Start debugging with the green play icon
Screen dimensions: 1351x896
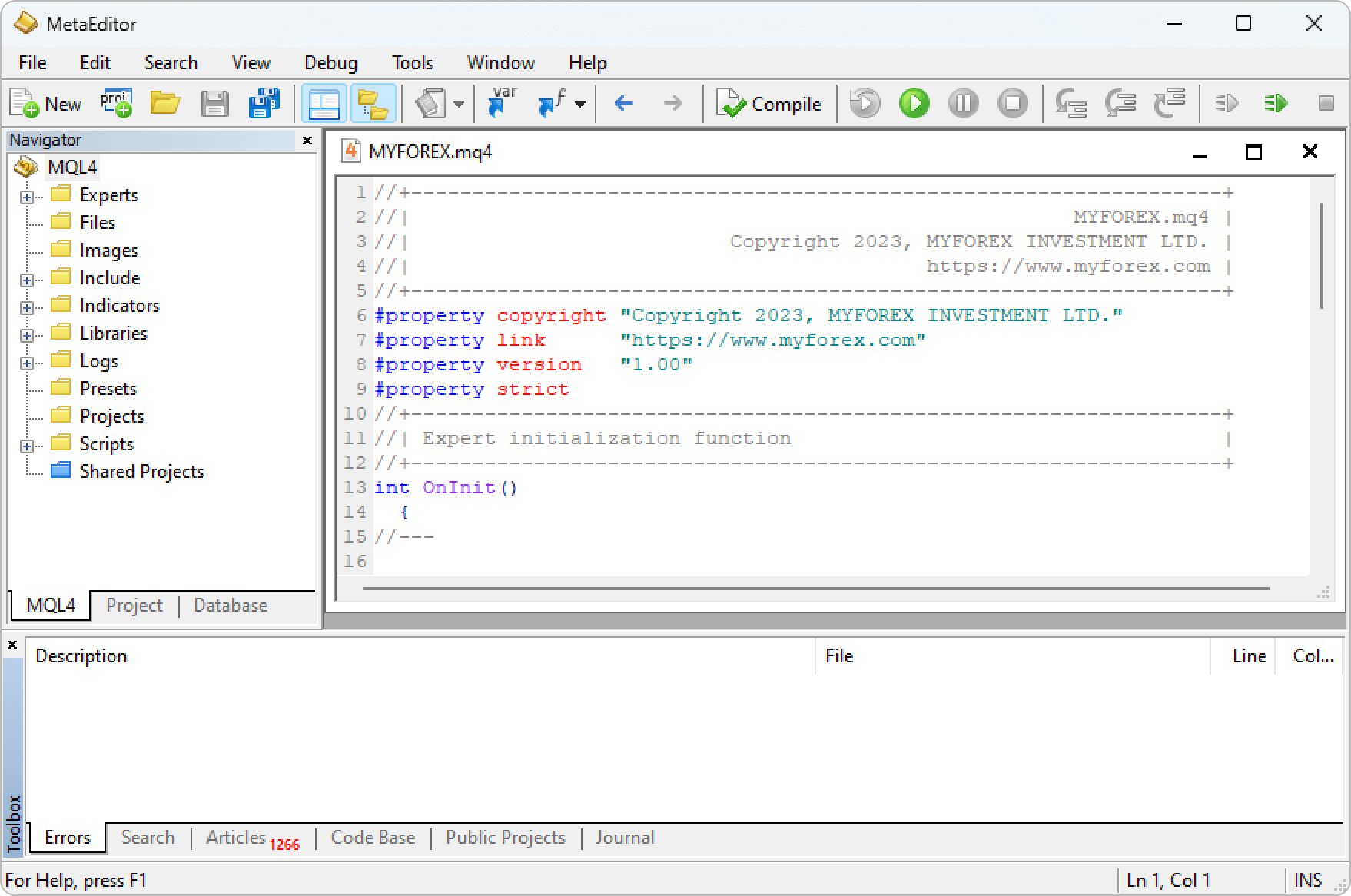914,103
